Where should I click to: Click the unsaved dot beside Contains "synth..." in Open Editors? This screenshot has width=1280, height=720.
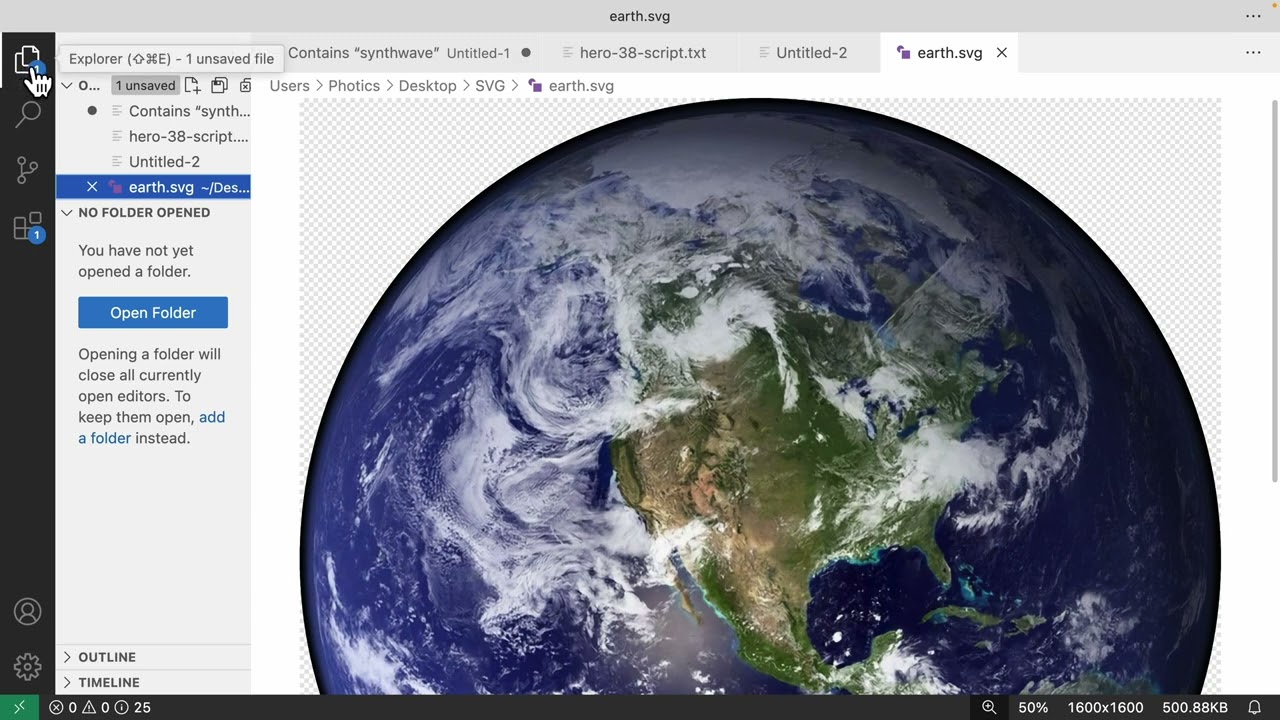click(x=92, y=111)
